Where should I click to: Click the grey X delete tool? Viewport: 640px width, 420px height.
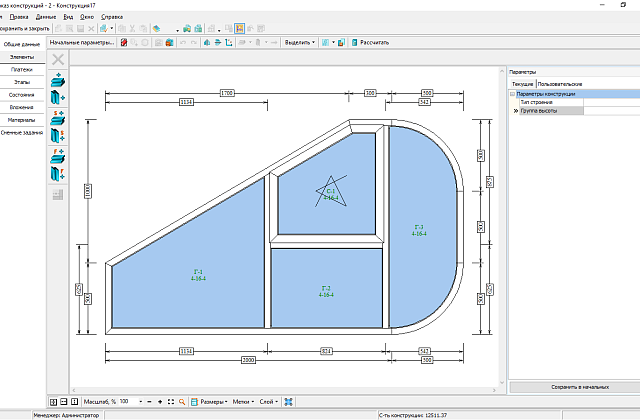click(58, 59)
